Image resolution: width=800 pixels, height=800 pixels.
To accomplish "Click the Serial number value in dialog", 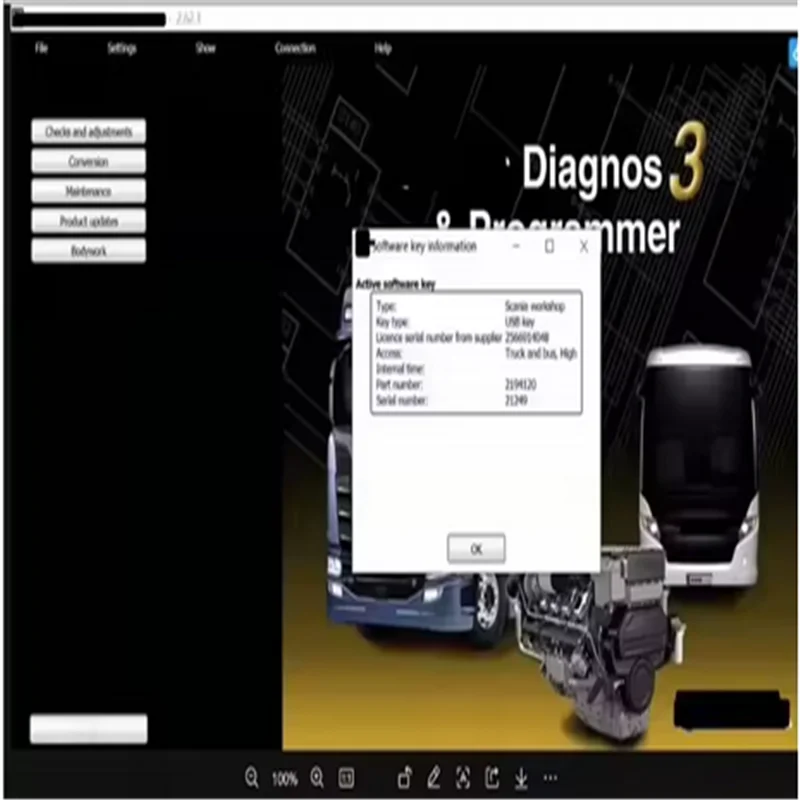I will 516,401.
